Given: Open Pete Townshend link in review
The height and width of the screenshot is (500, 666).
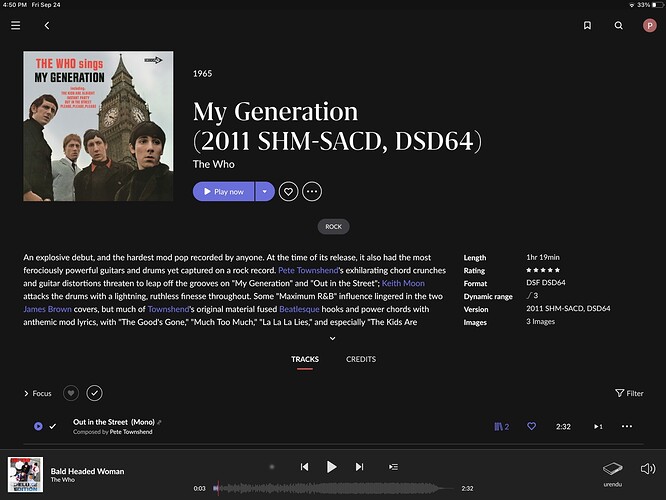Looking at the screenshot, I should tap(308, 270).
